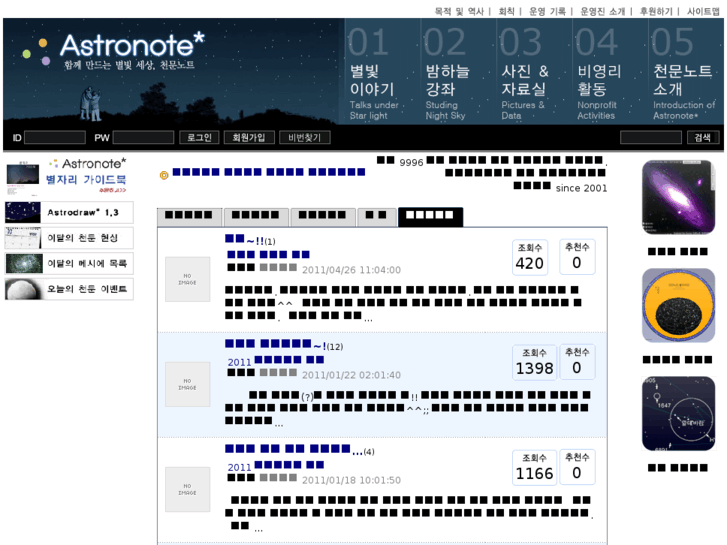The image size is (727, 545).
Task: Click the 추천수 box of the 1166-view post
Action: coord(577,467)
